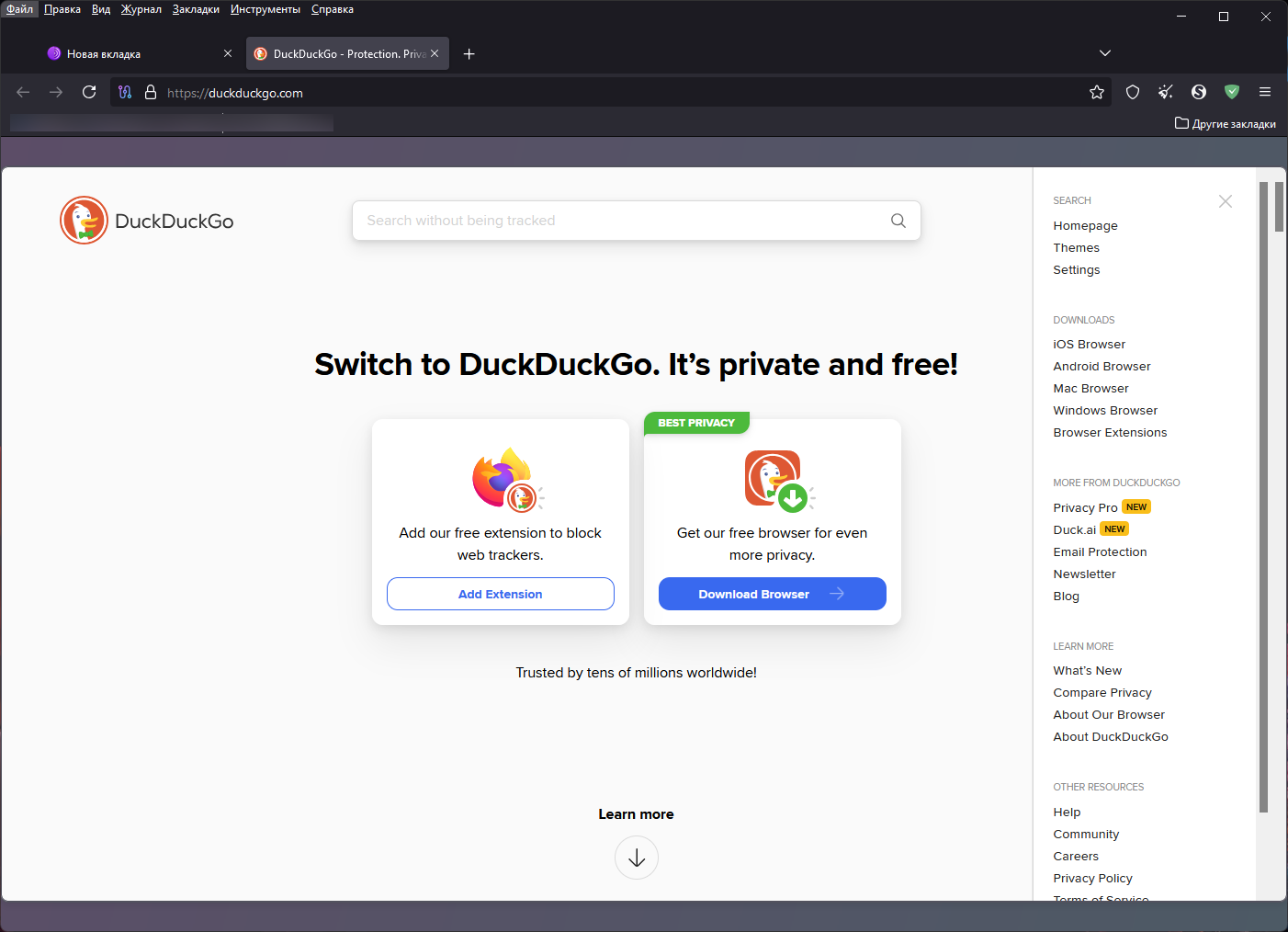Close the side menu with X
The width and height of the screenshot is (1288, 932).
click(x=1226, y=201)
